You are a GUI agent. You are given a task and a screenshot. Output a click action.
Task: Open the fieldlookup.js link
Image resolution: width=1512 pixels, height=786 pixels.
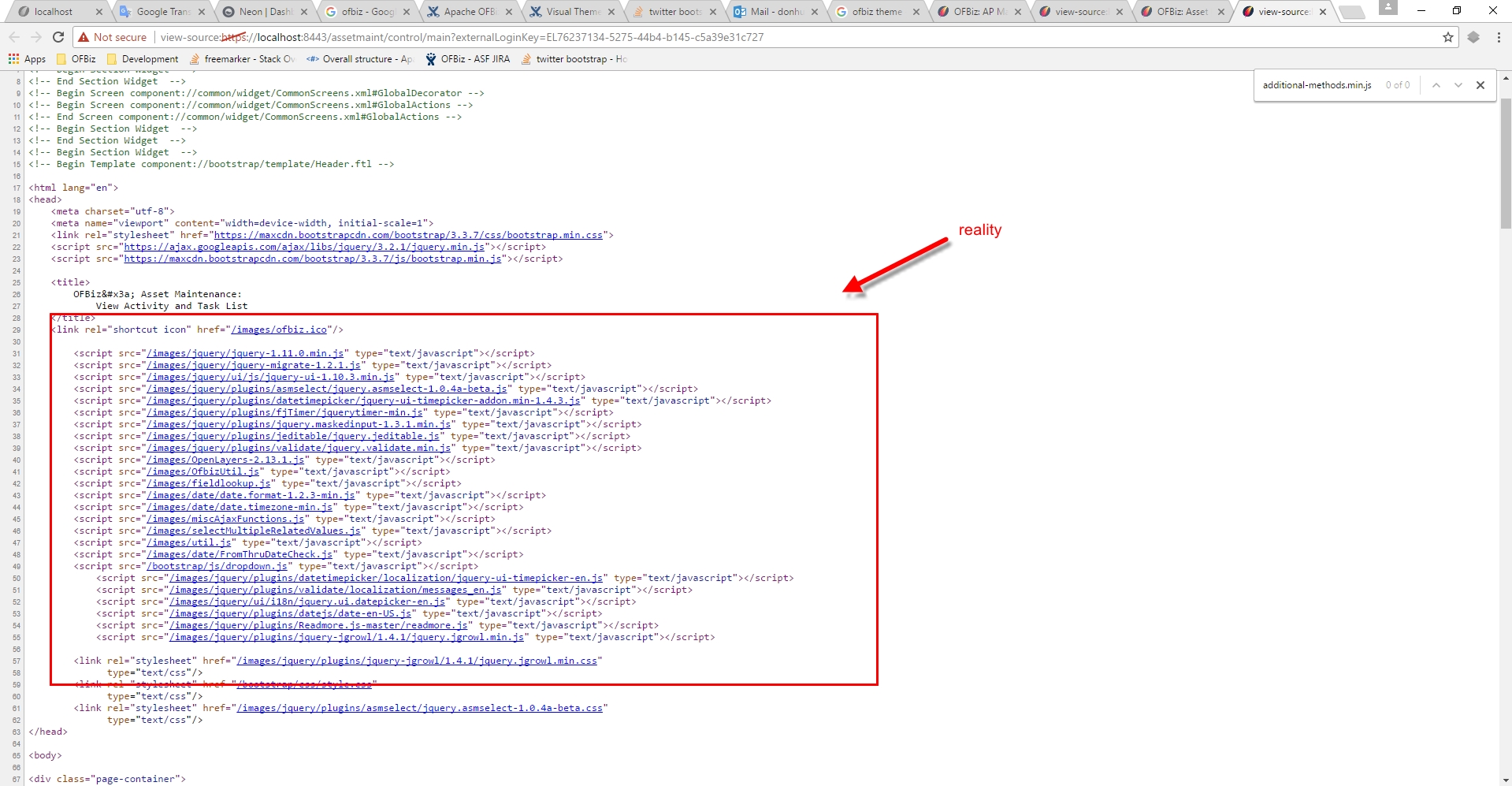209,483
